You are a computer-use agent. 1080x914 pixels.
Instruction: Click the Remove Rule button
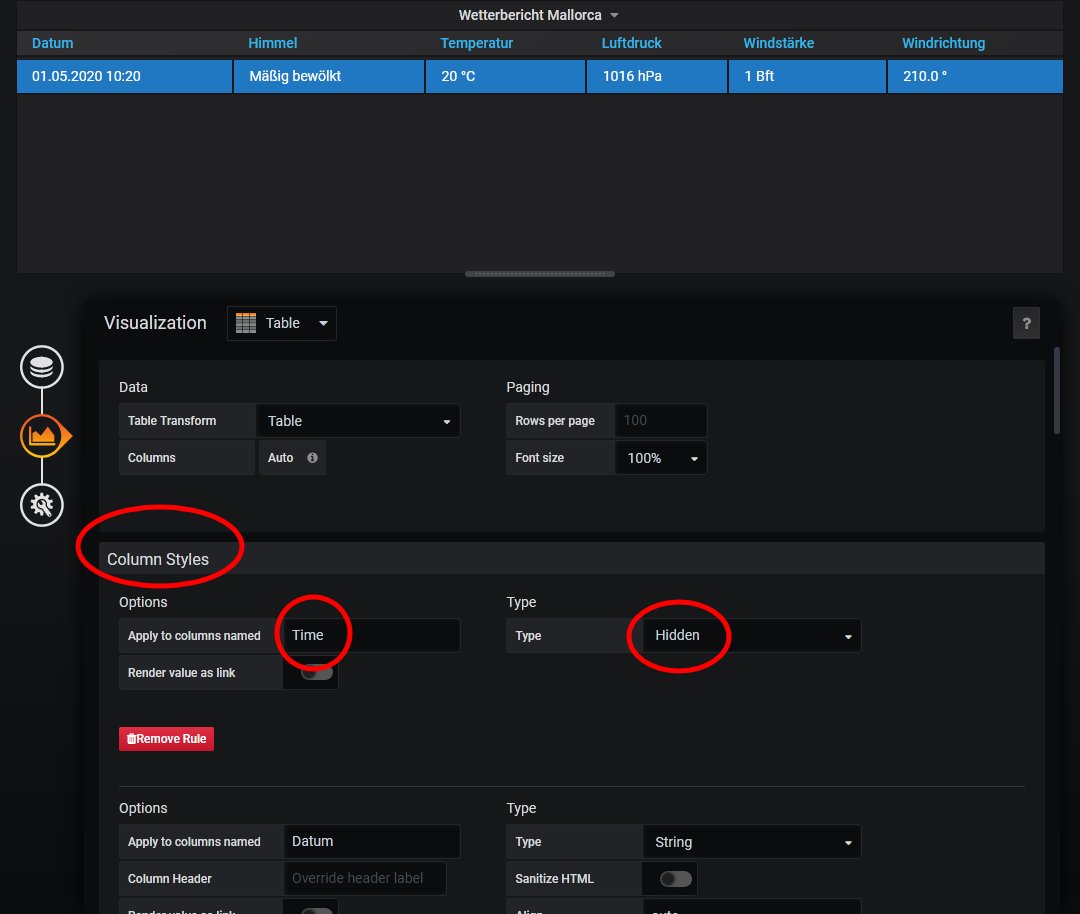coord(166,739)
